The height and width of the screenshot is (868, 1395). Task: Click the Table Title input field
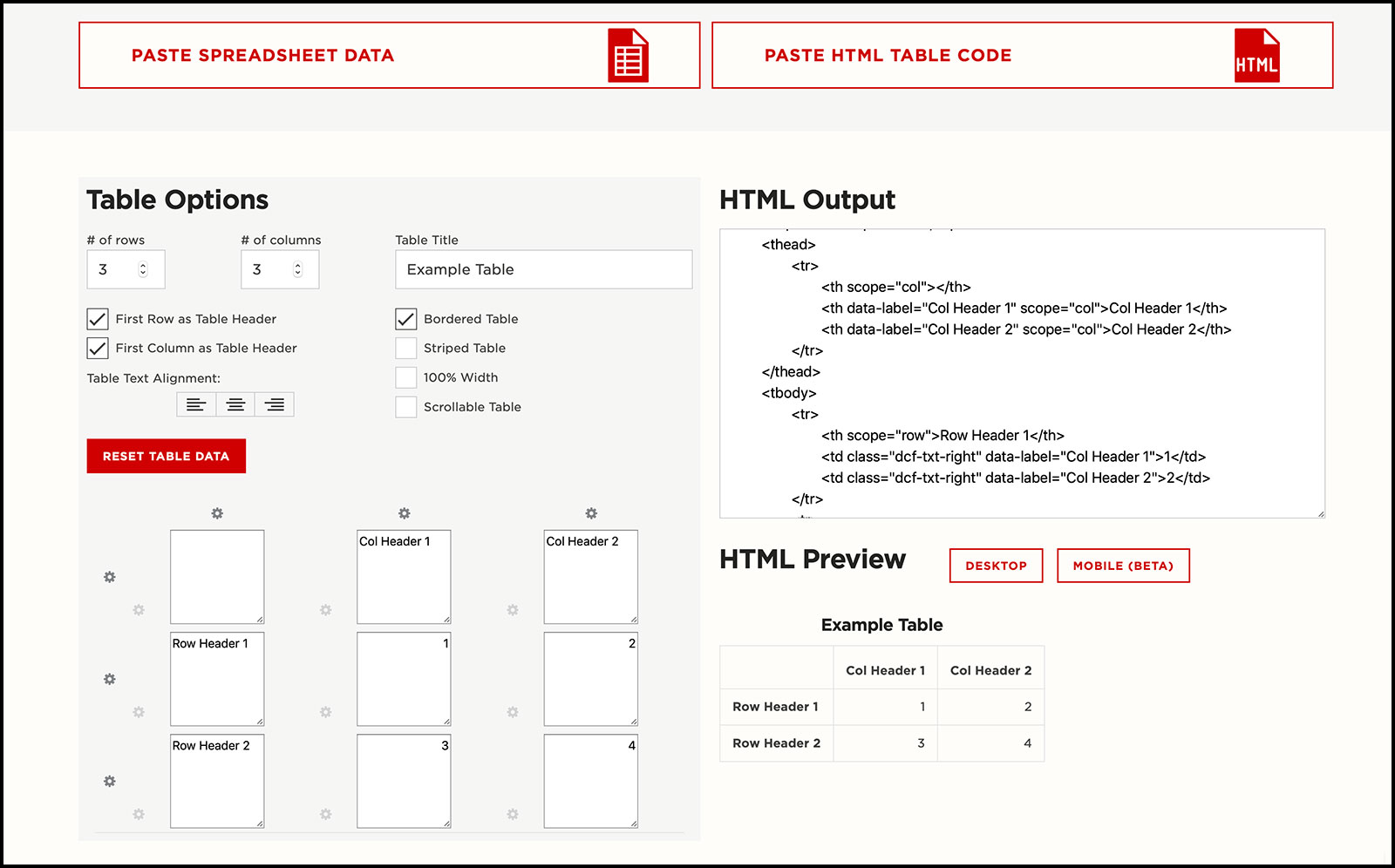[x=543, y=269]
